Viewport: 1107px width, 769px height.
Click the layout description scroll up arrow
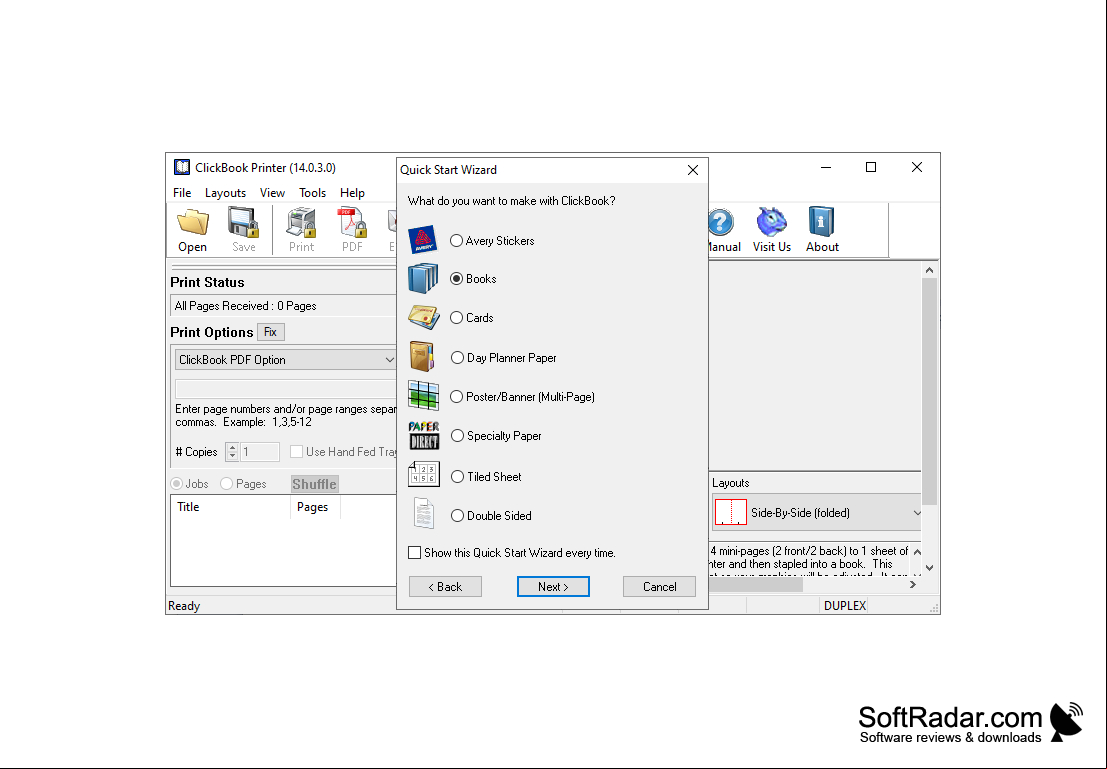[917, 552]
